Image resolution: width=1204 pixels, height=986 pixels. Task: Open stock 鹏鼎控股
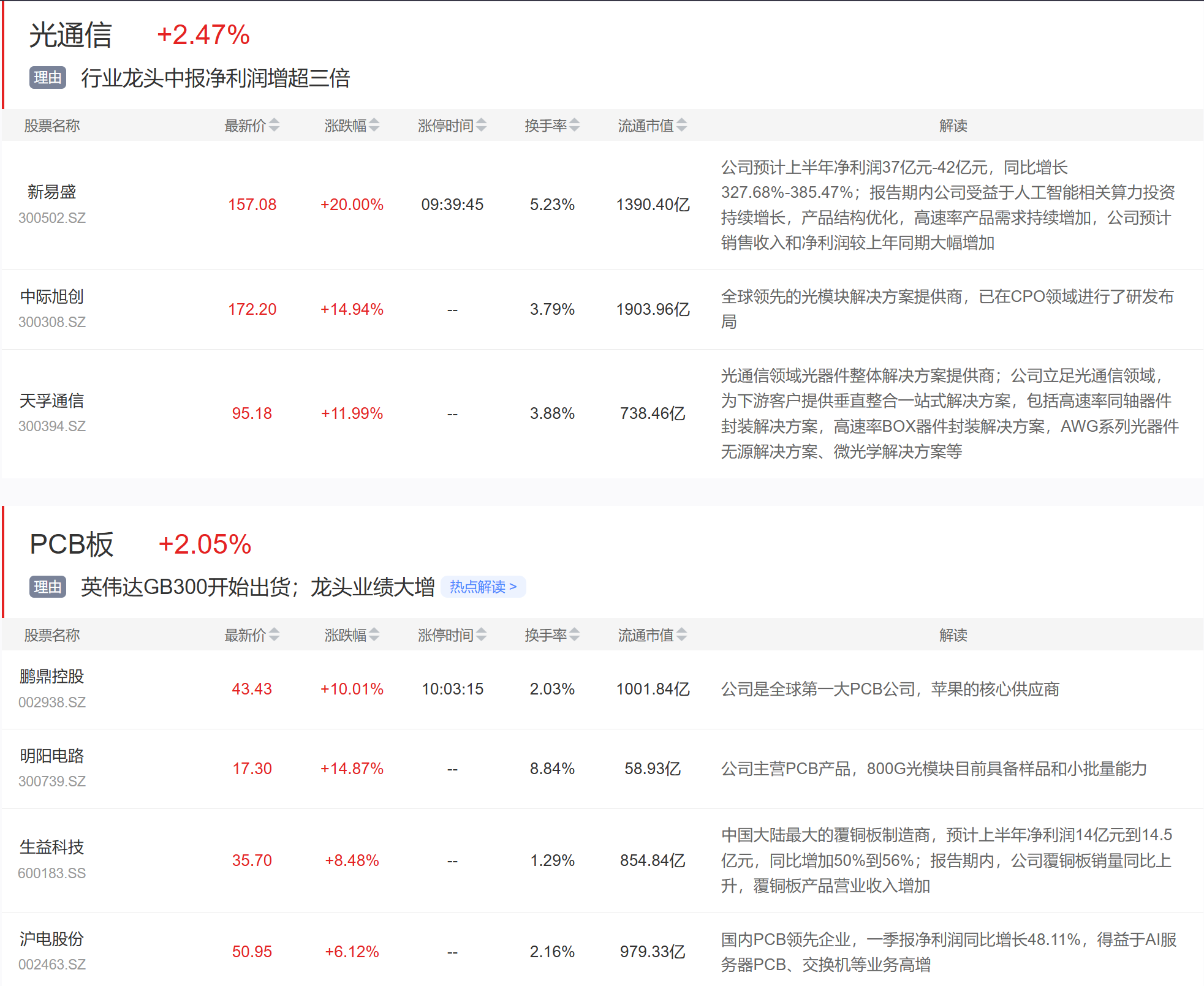point(52,676)
